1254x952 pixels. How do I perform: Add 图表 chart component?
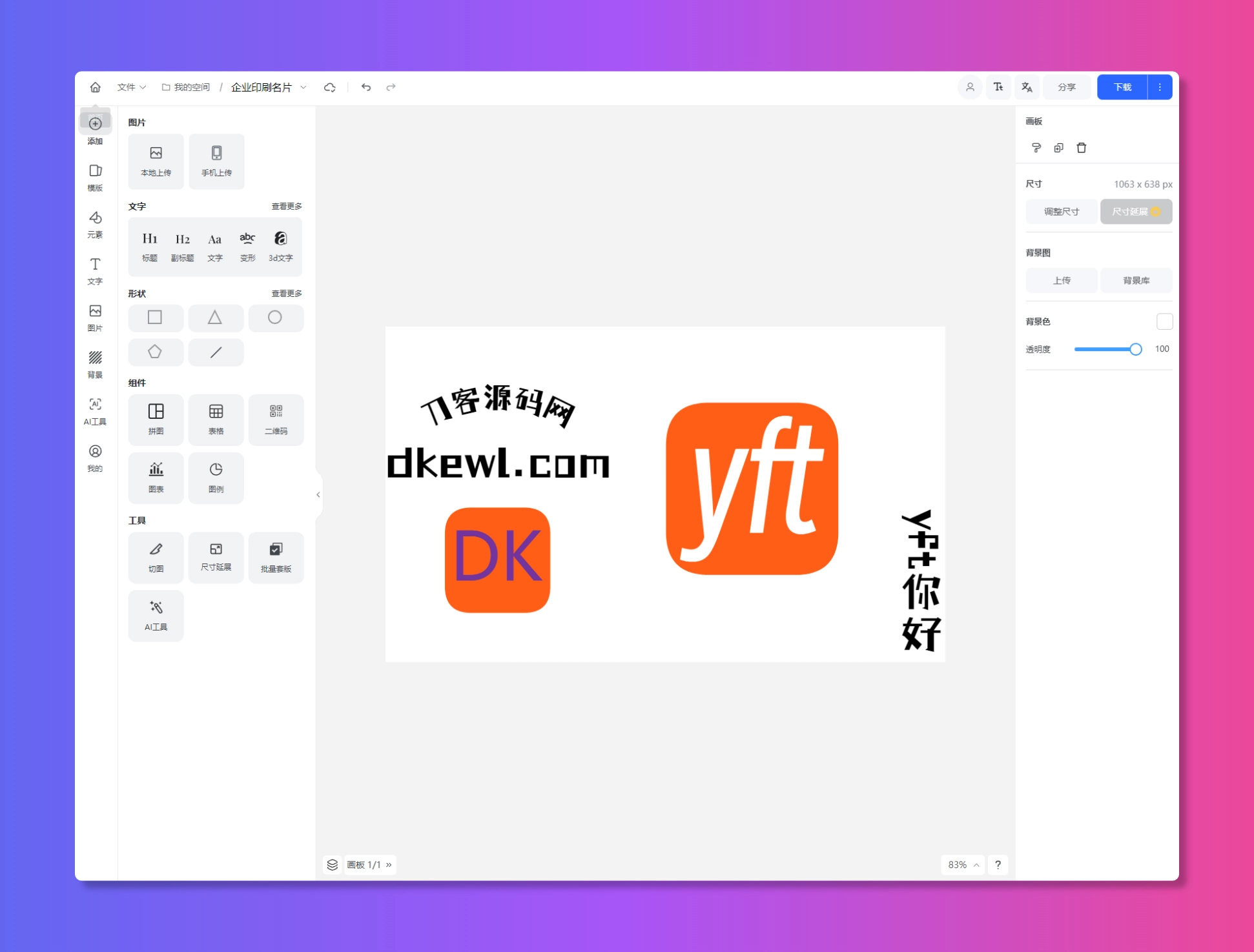[156, 478]
